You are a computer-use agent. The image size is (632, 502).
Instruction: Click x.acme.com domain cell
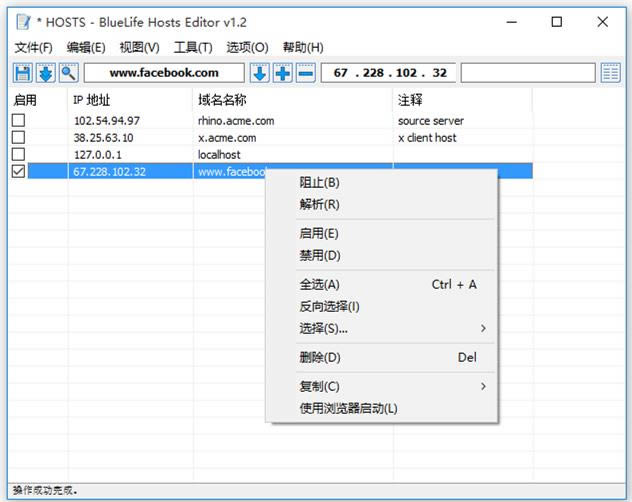coord(227,137)
